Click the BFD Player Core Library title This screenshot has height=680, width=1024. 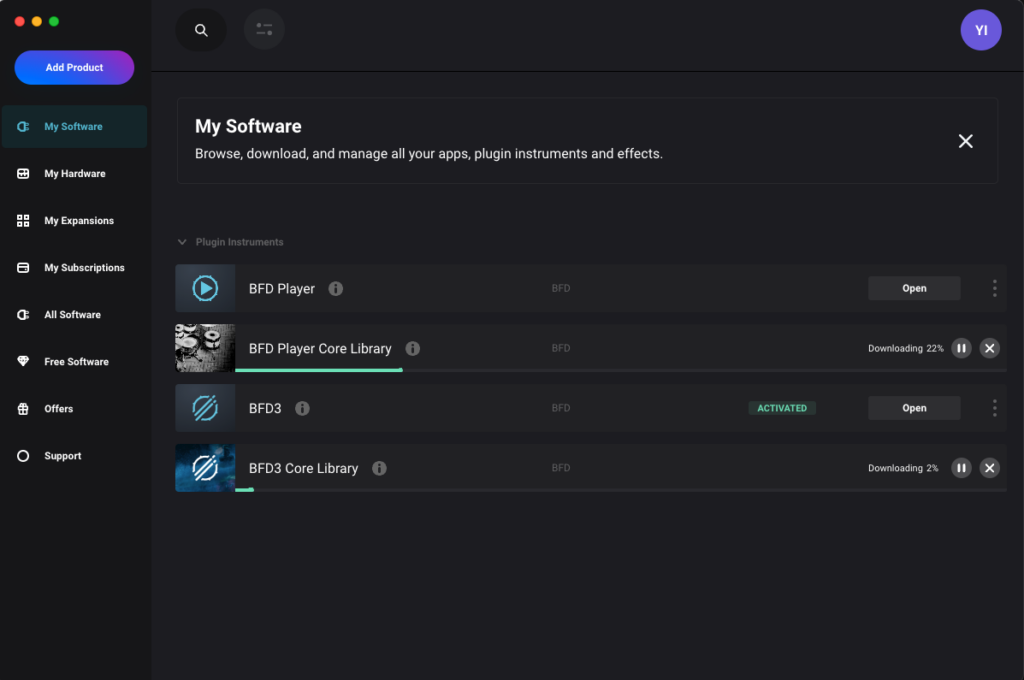point(320,349)
